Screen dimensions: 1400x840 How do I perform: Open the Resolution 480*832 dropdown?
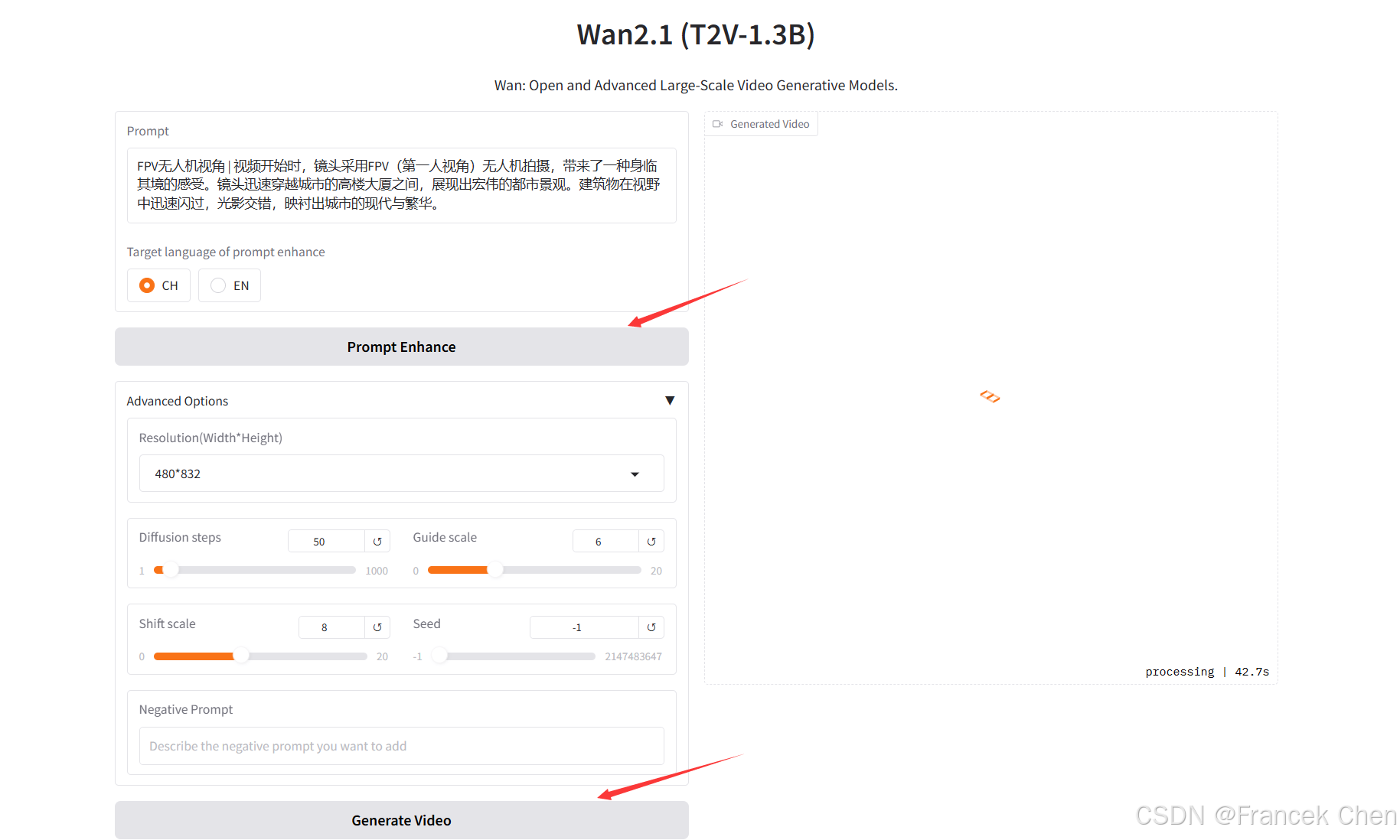tap(401, 474)
